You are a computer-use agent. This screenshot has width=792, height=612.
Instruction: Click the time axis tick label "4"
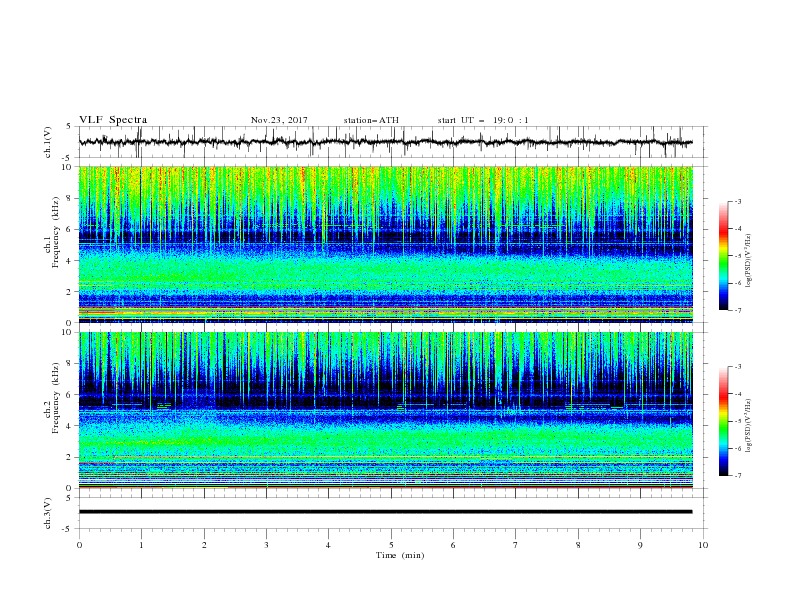point(328,545)
